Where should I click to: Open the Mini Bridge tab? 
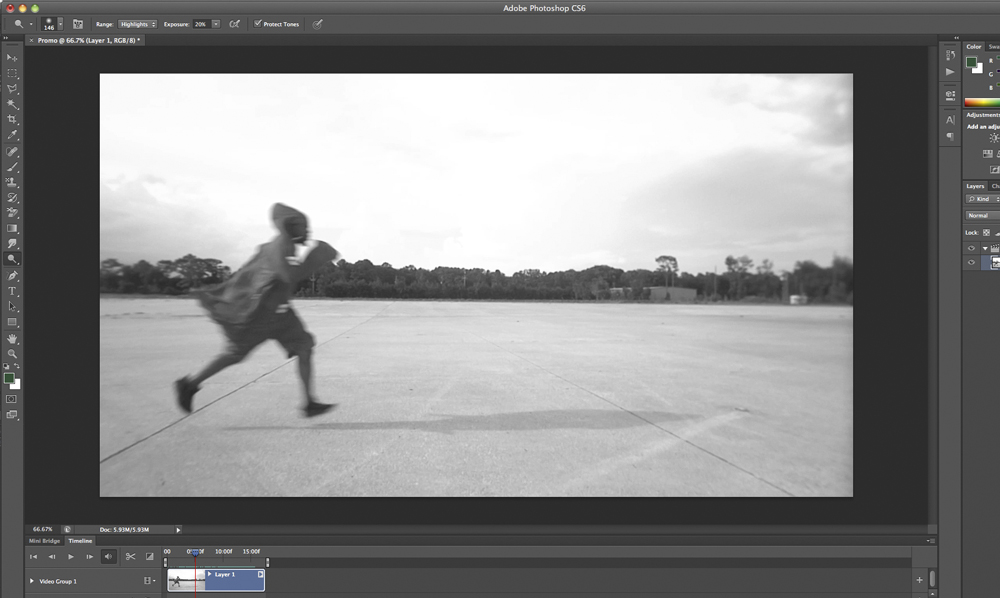click(44, 541)
